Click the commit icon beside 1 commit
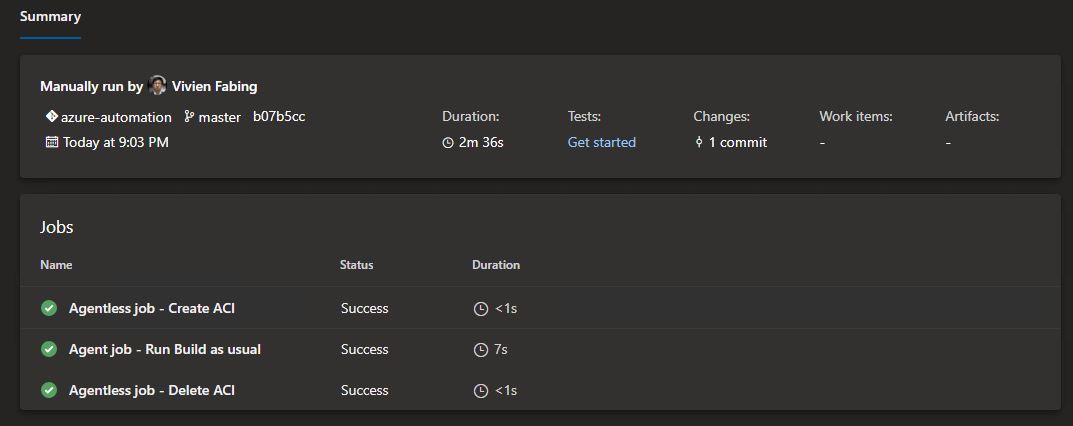1073x426 pixels. point(699,142)
